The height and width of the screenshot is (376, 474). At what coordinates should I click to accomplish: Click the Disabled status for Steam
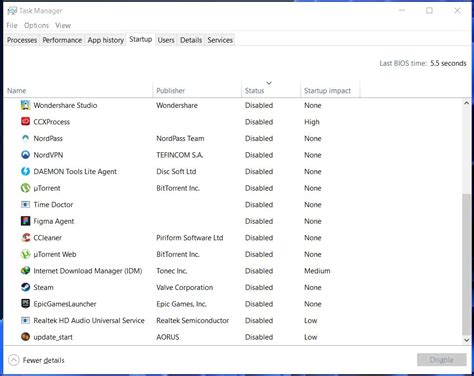pyautogui.click(x=259, y=287)
